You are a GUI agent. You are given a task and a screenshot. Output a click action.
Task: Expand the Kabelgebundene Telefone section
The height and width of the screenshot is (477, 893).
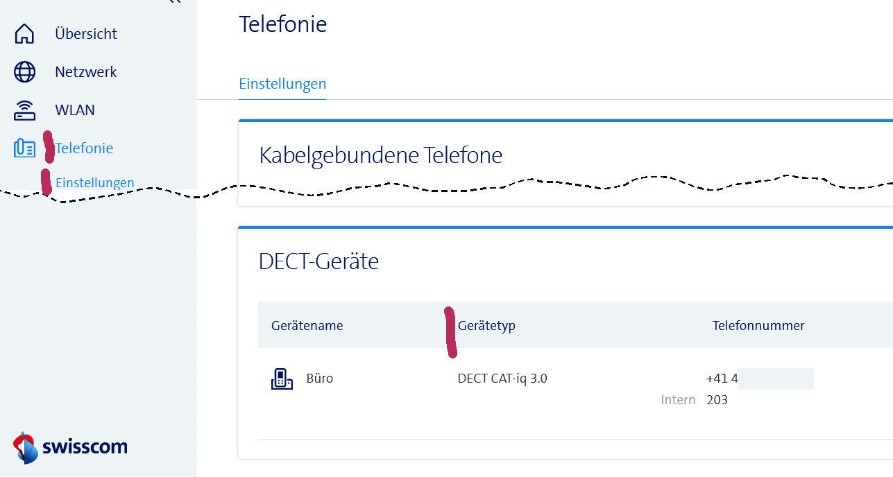point(380,155)
